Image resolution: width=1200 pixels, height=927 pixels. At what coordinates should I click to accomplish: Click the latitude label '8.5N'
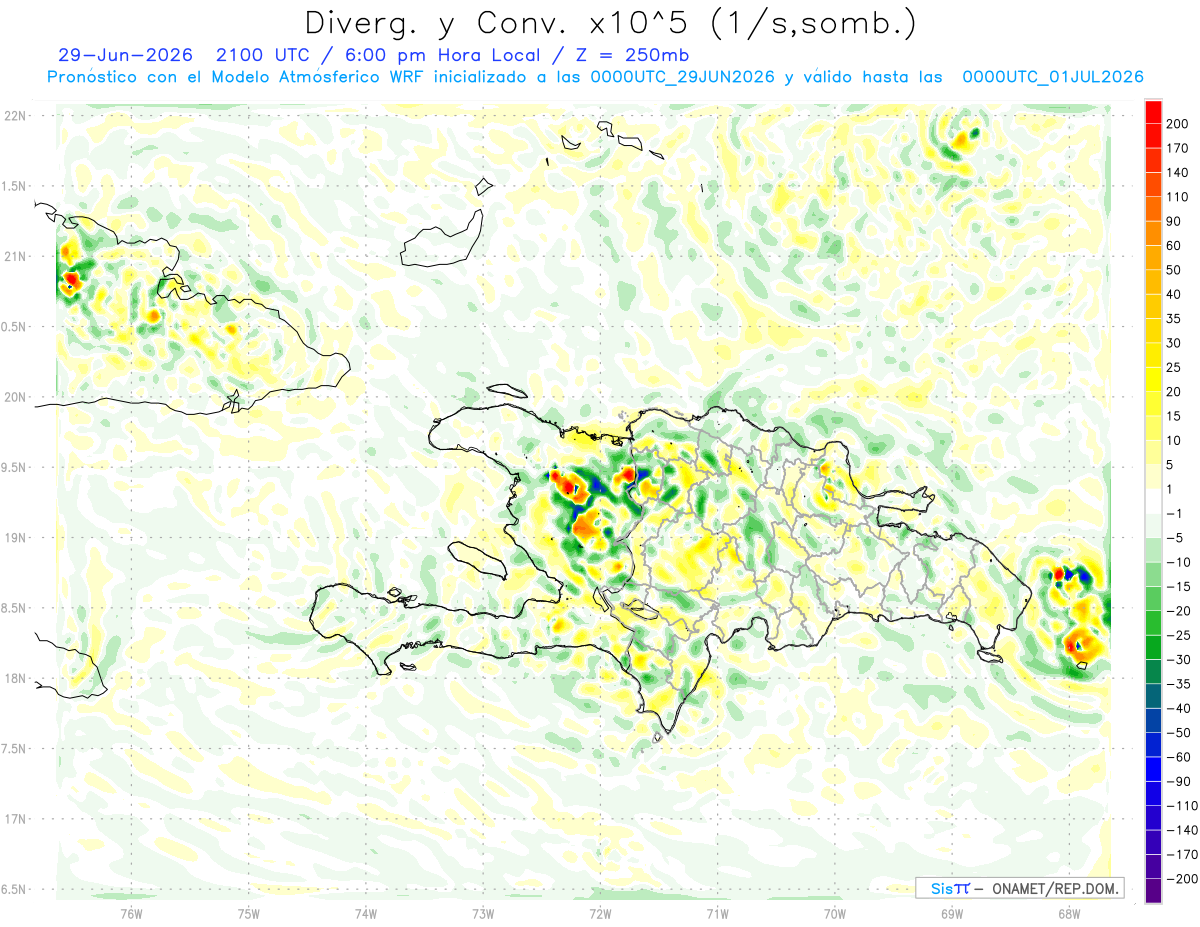[14, 608]
